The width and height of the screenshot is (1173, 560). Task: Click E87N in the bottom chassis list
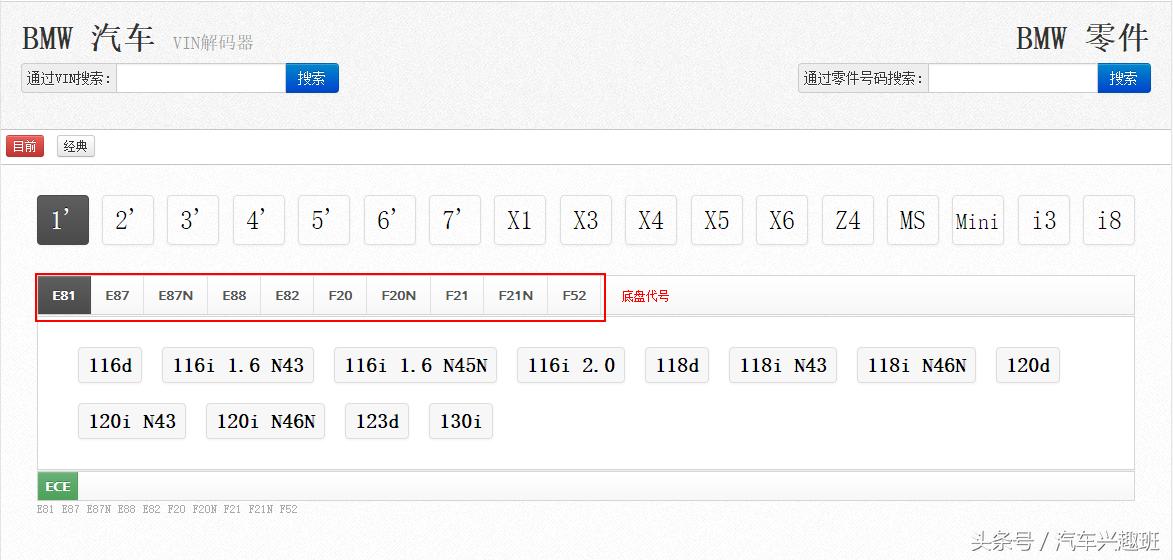coord(99,509)
